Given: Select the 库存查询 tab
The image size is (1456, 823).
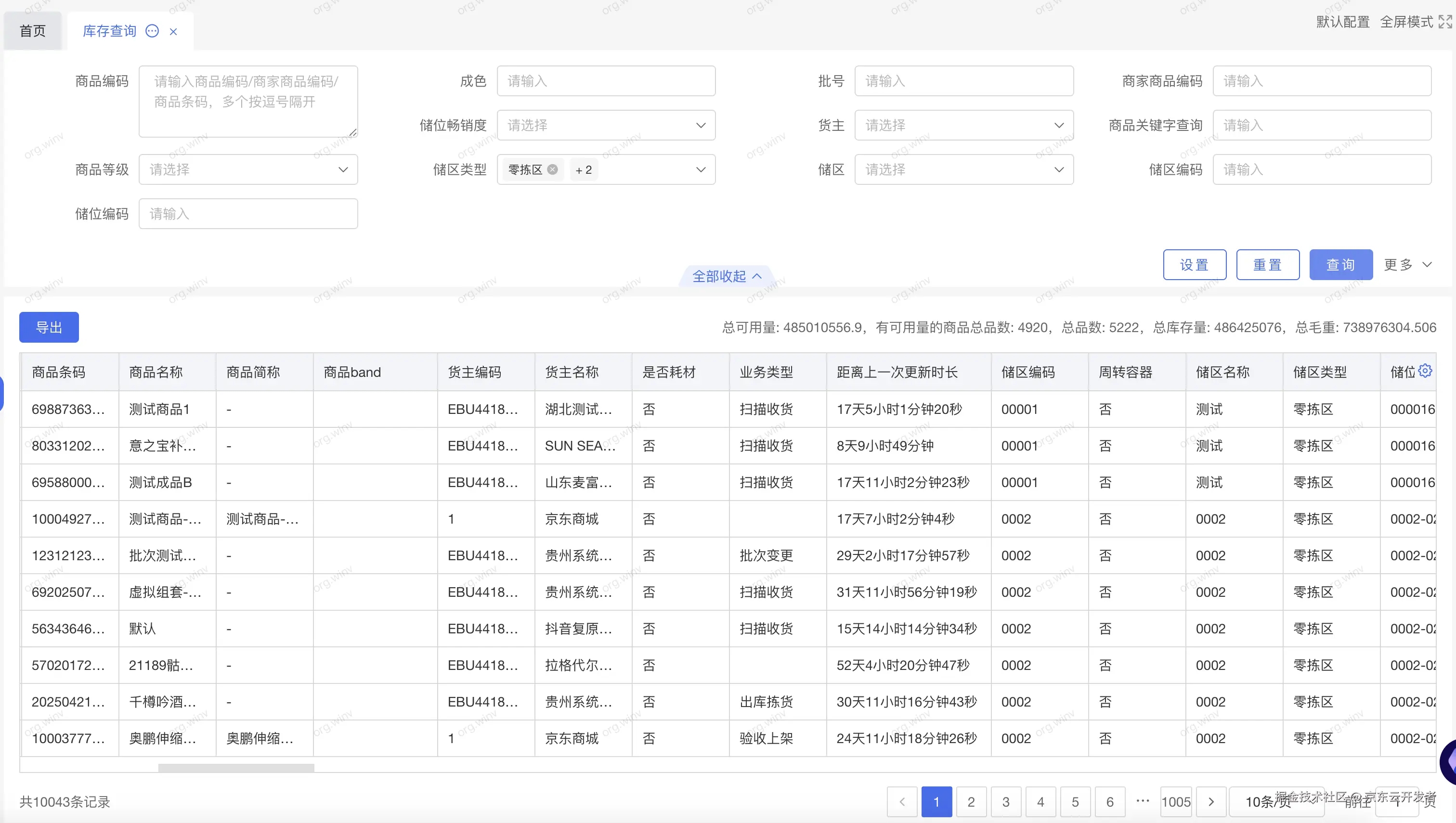Looking at the screenshot, I should pyautogui.click(x=110, y=31).
